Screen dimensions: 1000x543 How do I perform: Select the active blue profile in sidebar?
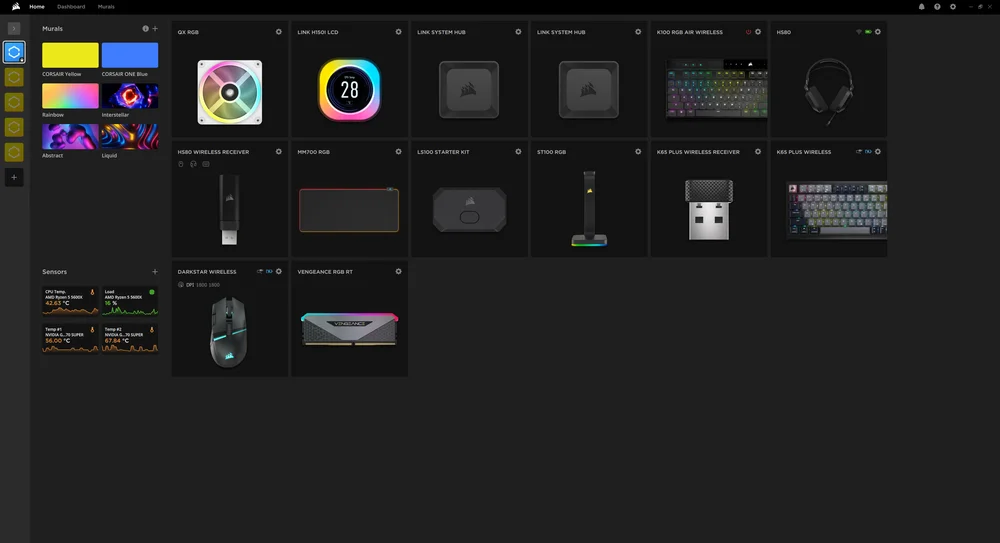14,51
